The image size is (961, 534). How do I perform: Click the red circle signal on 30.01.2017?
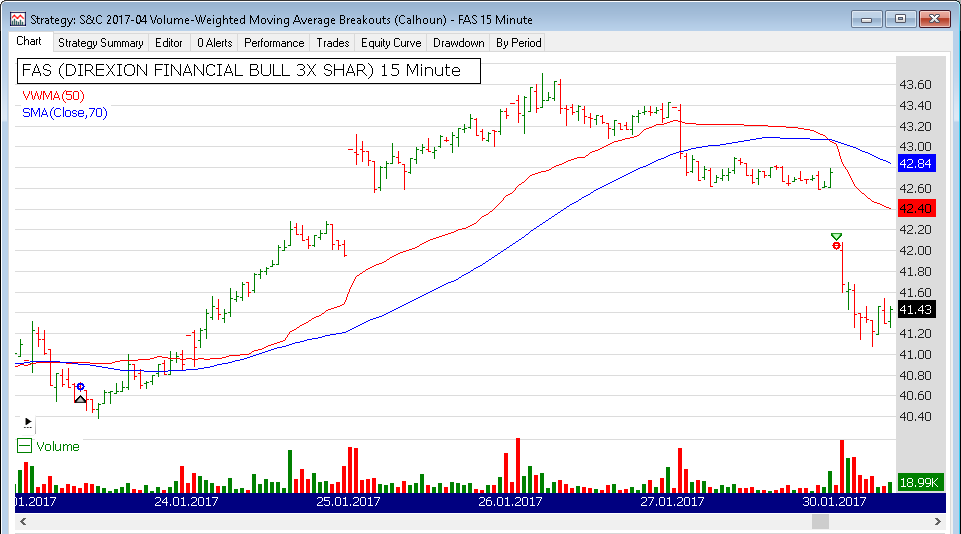coord(836,246)
